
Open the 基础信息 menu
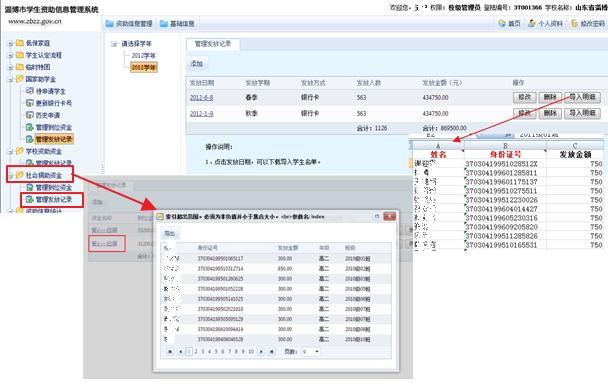(177, 24)
